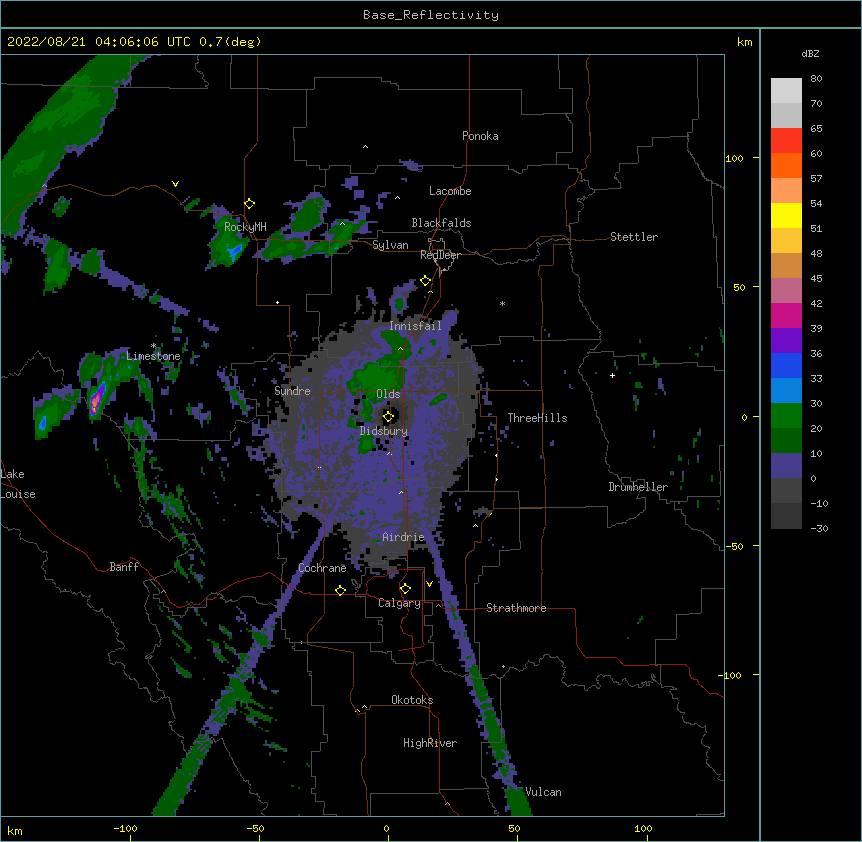
Task: Click the yellow V marker northwest of RockyMH
Action: 175,184
